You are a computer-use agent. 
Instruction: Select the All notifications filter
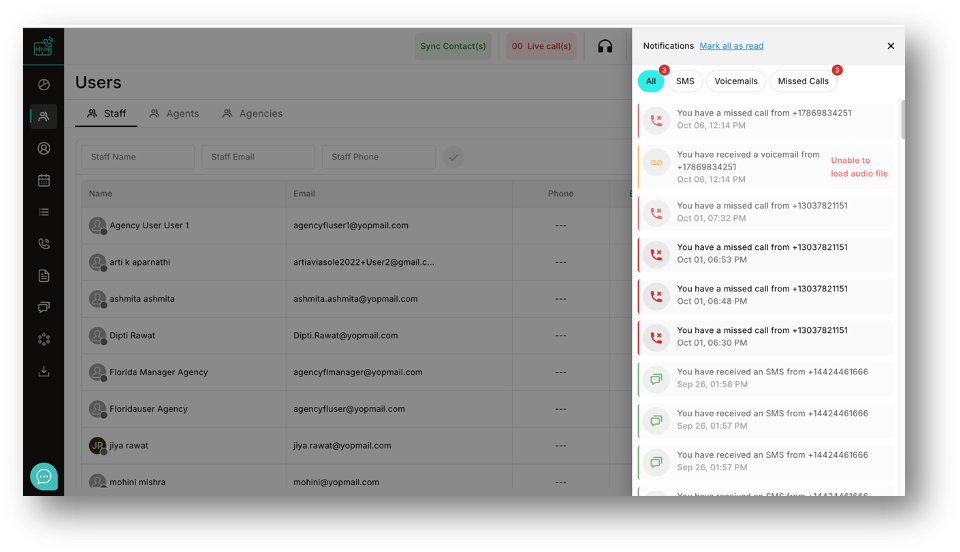[x=651, y=81]
